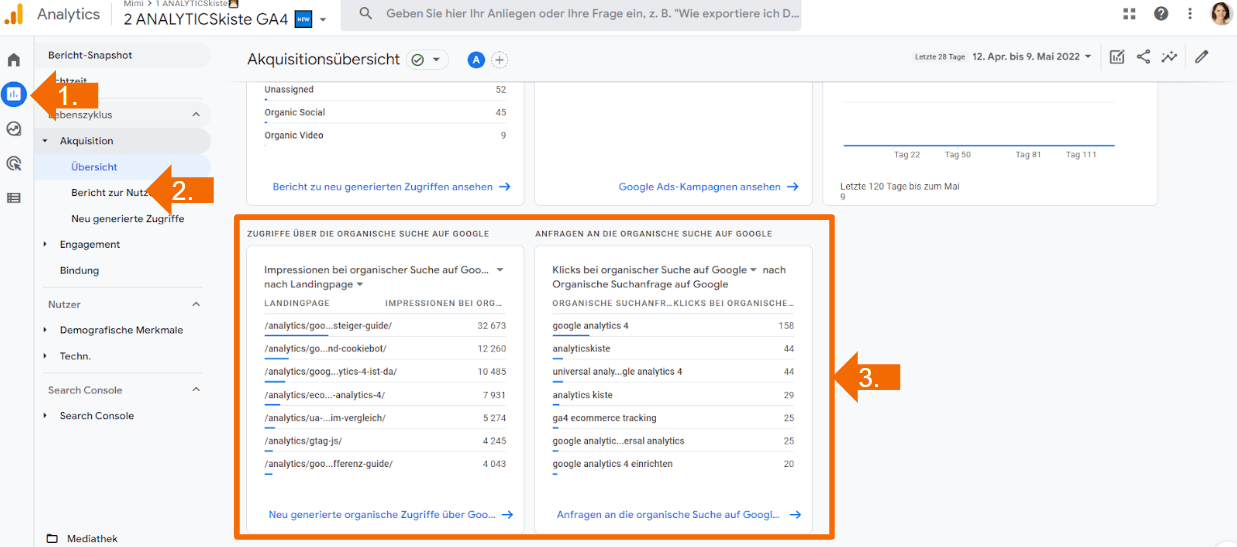This screenshot has height=547, width=1237.
Task: Open the Impressionen bei organischer Suche metric dropdown
Action: (500, 270)
